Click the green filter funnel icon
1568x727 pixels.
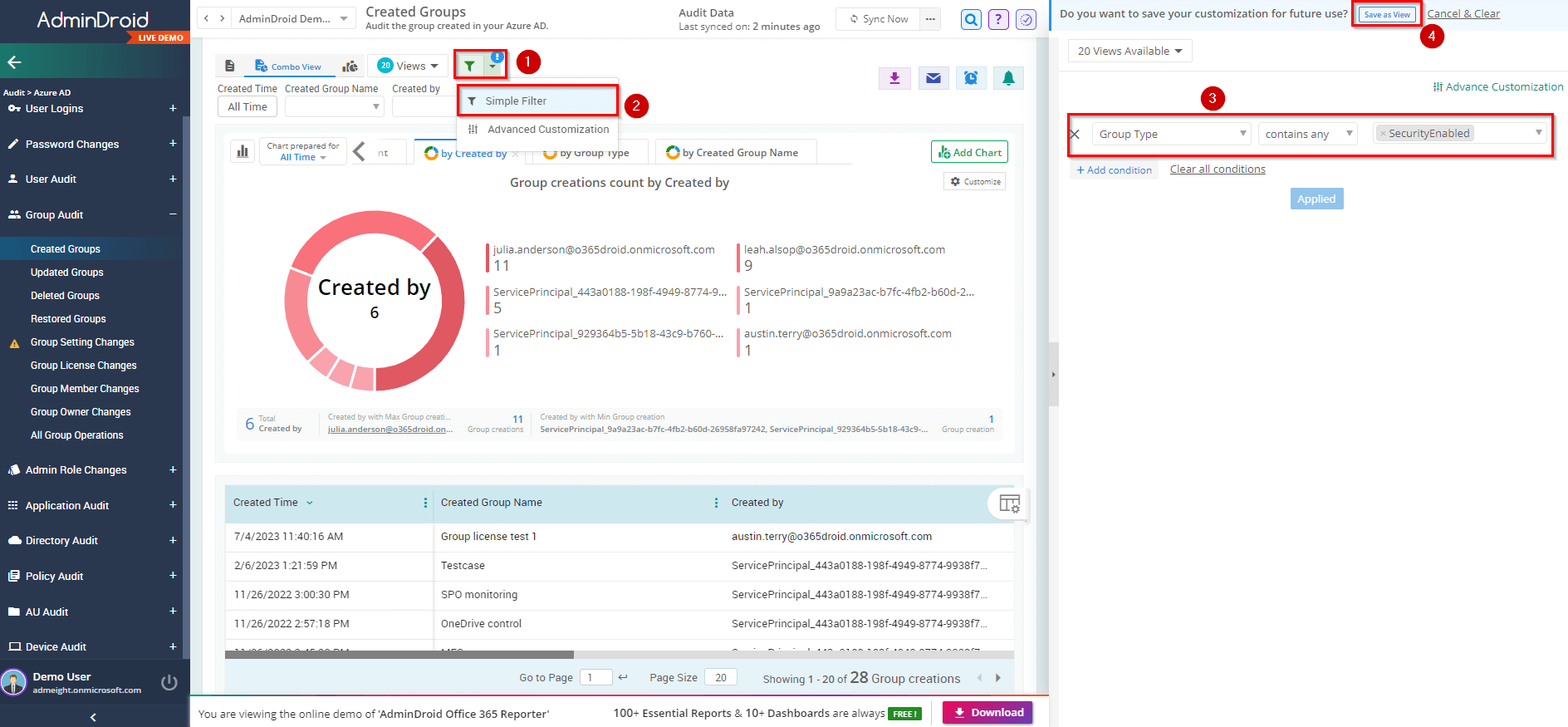(x=470, y=66)
